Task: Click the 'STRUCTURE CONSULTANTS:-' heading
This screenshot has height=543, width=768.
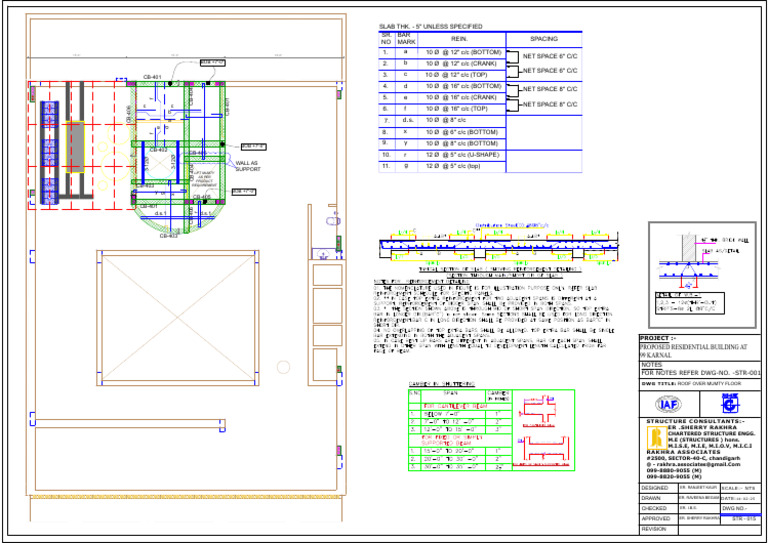Action: 696,422
